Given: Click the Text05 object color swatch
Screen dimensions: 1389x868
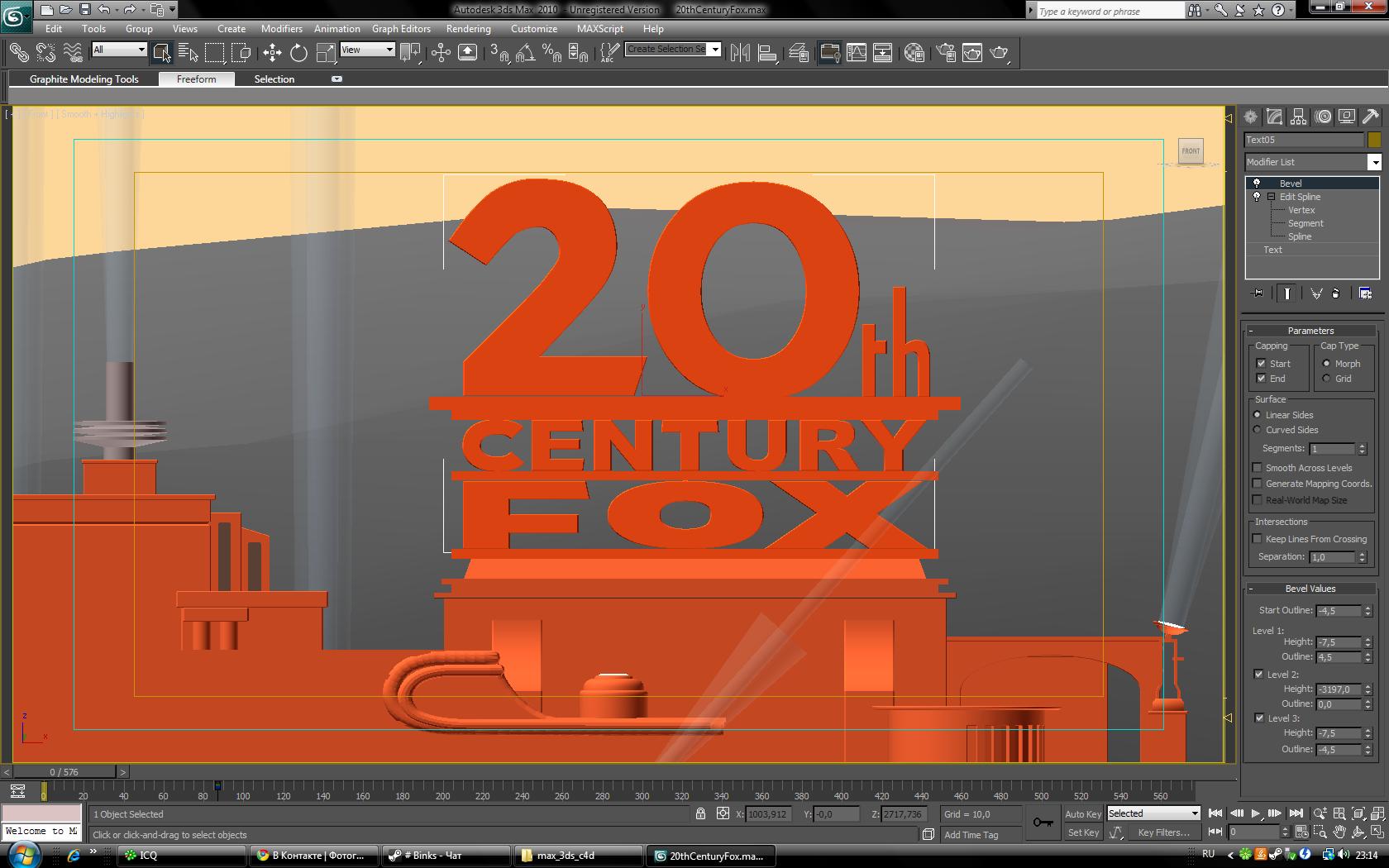Looking at the screenshot, I should [x=1374, y=140].
